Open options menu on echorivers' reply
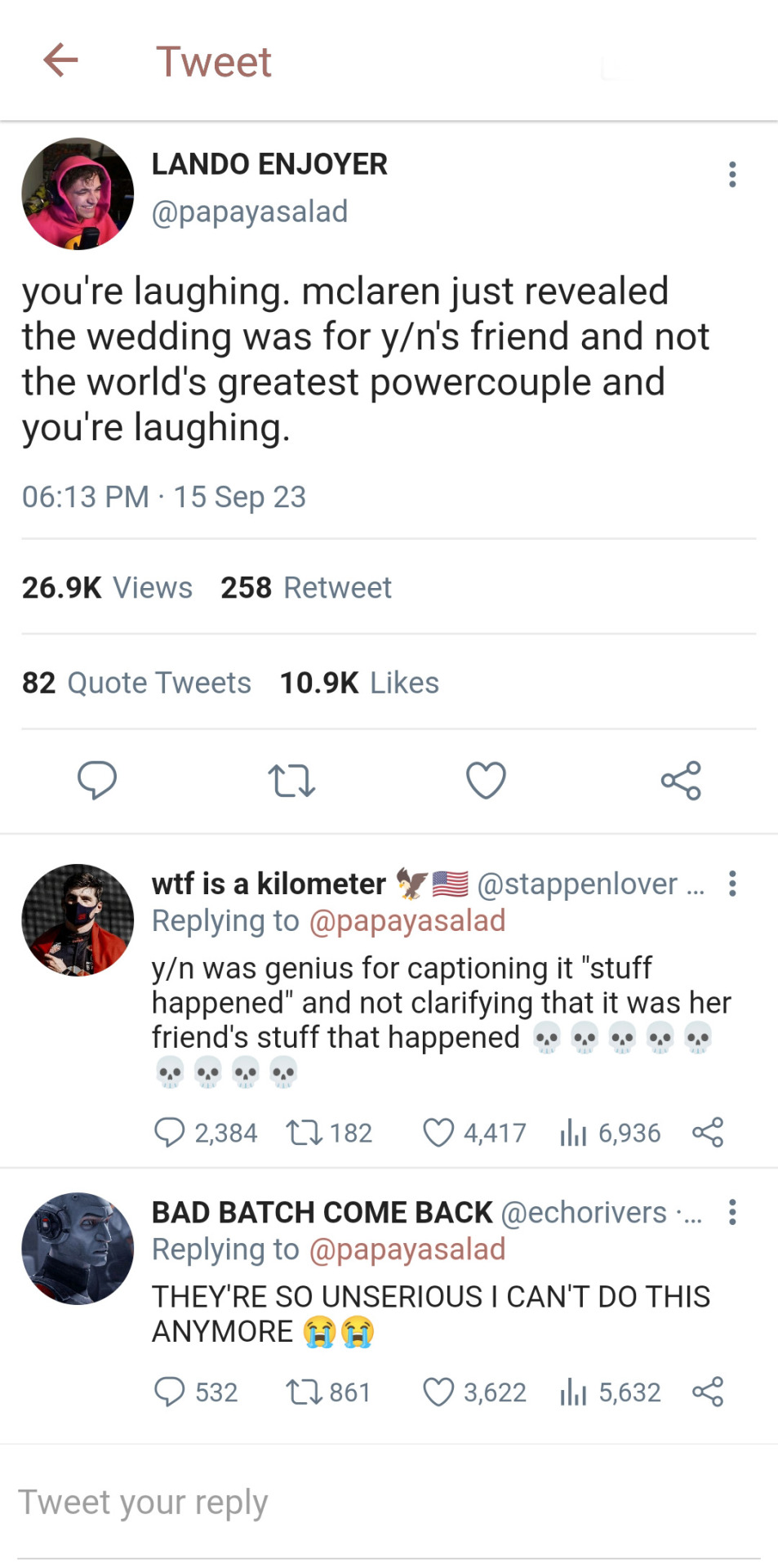This screenshot has height=1568, width=778. (732, 1212)
